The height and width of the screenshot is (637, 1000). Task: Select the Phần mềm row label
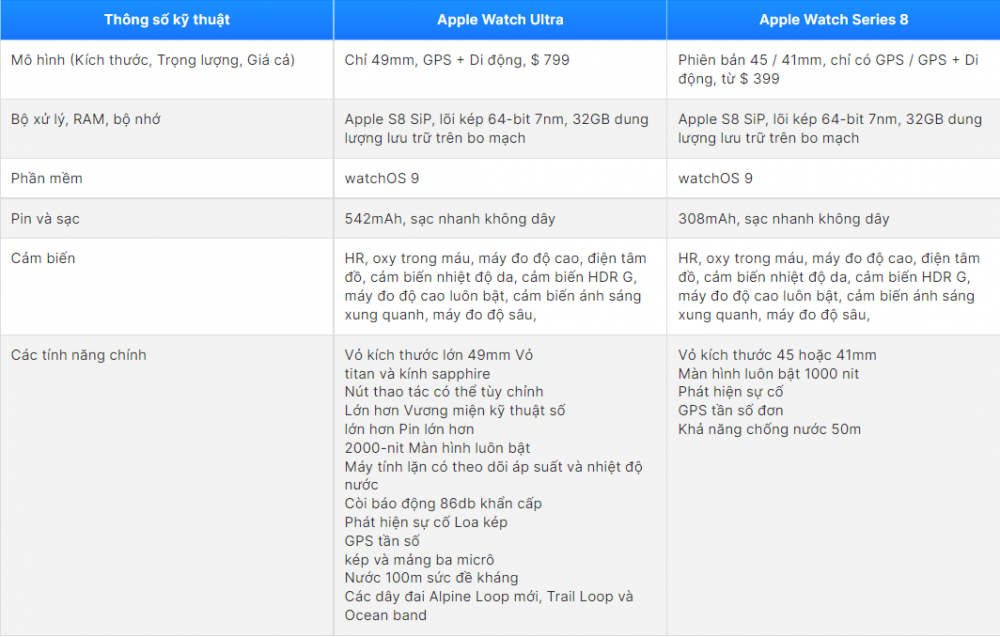tap(45, 179)
